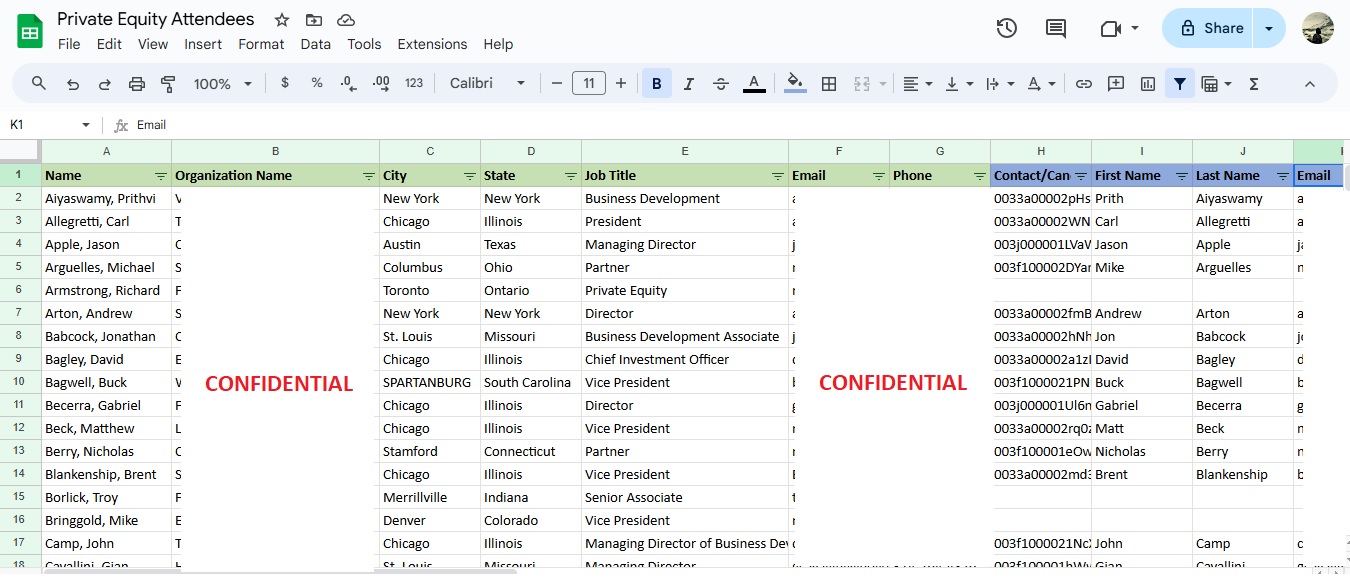Screen dimensions: 1350x580
Task: Open the Format menu
Action: click(x=261, y=44)
